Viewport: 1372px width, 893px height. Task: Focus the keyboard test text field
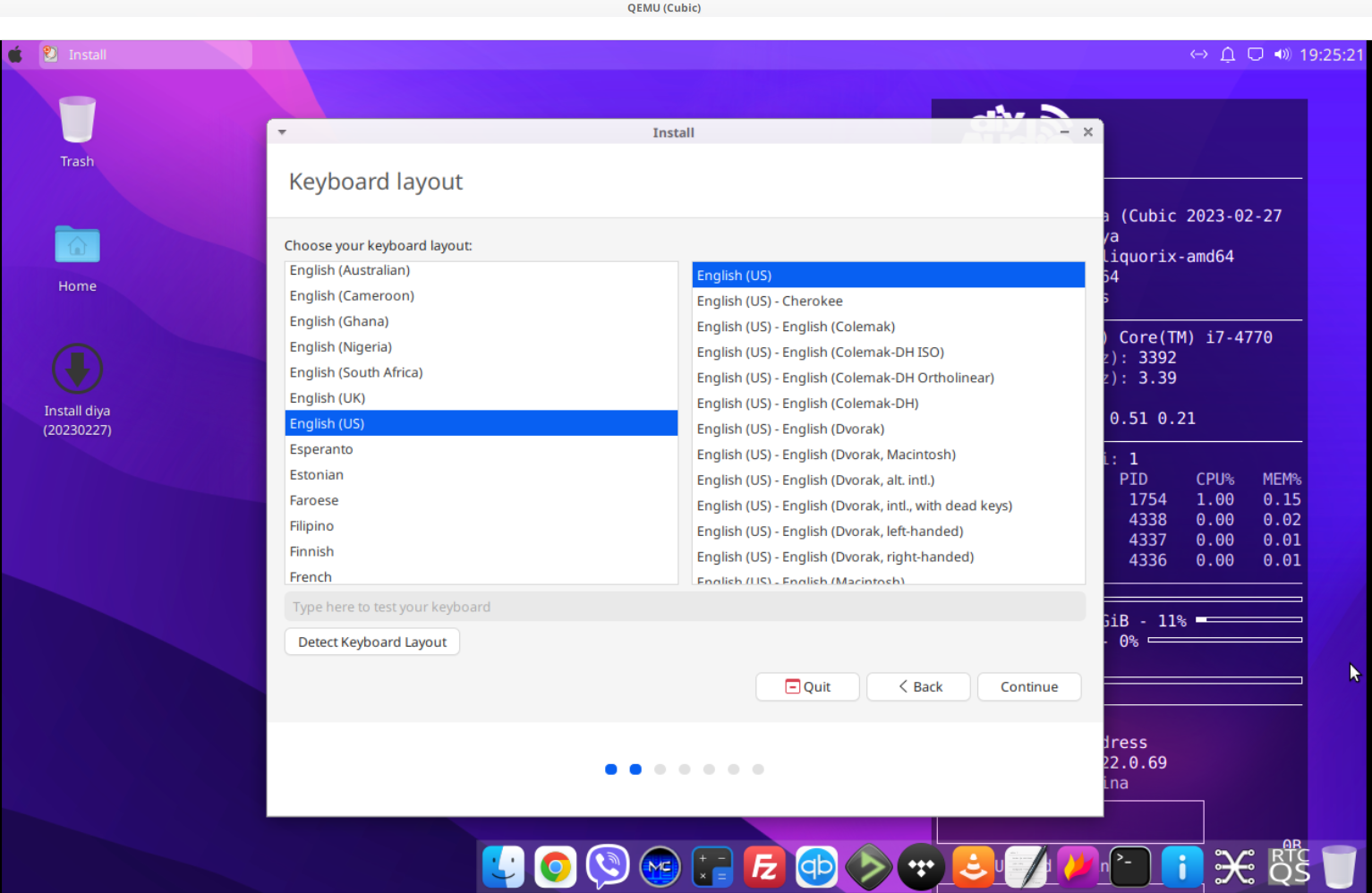point(685,607)
